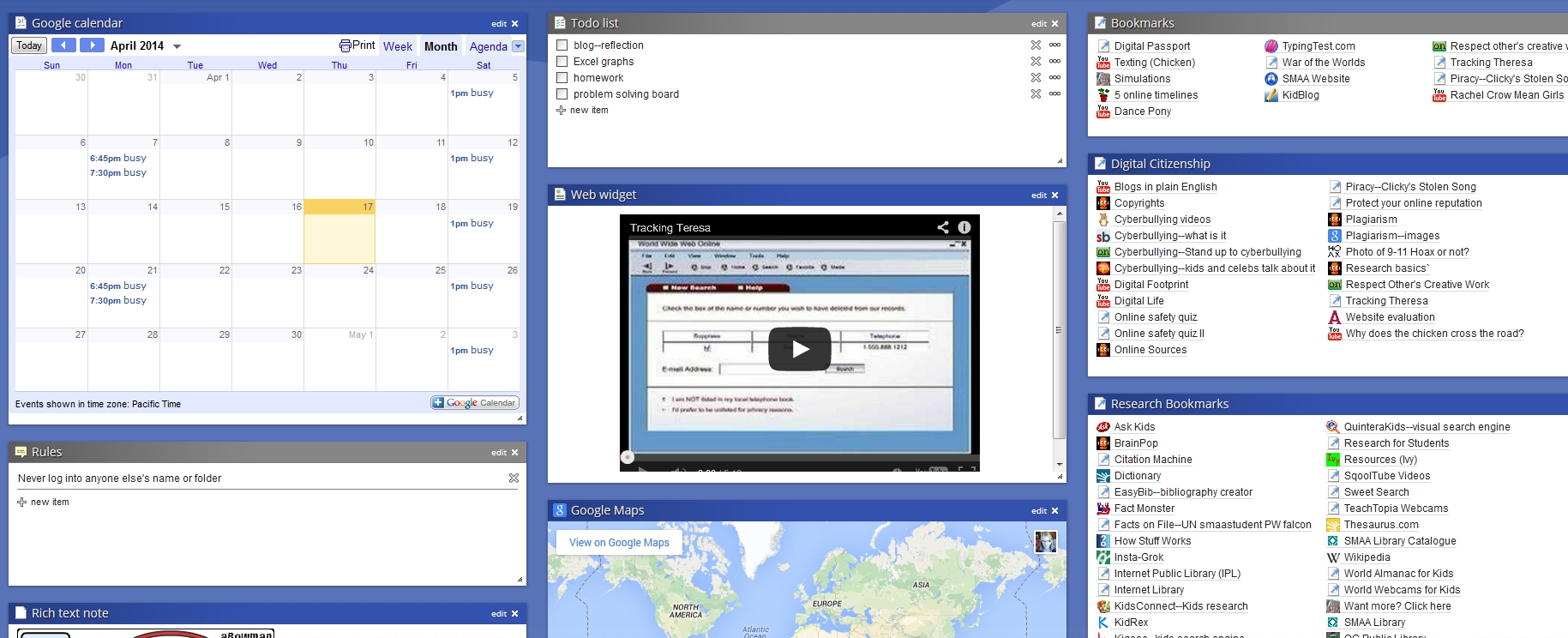Close the Rules widget
Image resolution: width=1568 pixels, height=638 pixels.
coord(514,453)
